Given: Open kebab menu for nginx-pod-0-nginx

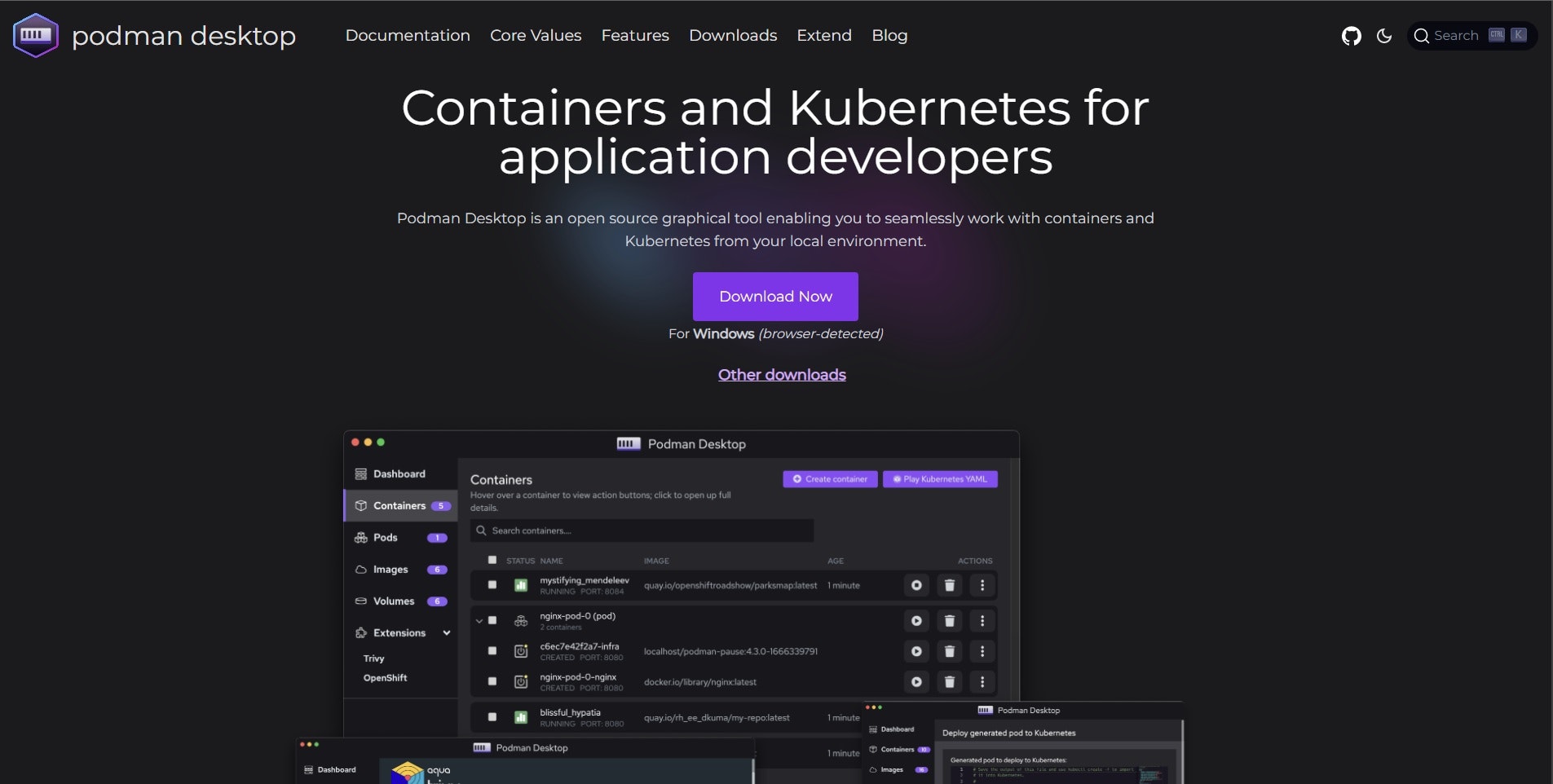Looking at the screenshot, I should click(x=982, y=682).
